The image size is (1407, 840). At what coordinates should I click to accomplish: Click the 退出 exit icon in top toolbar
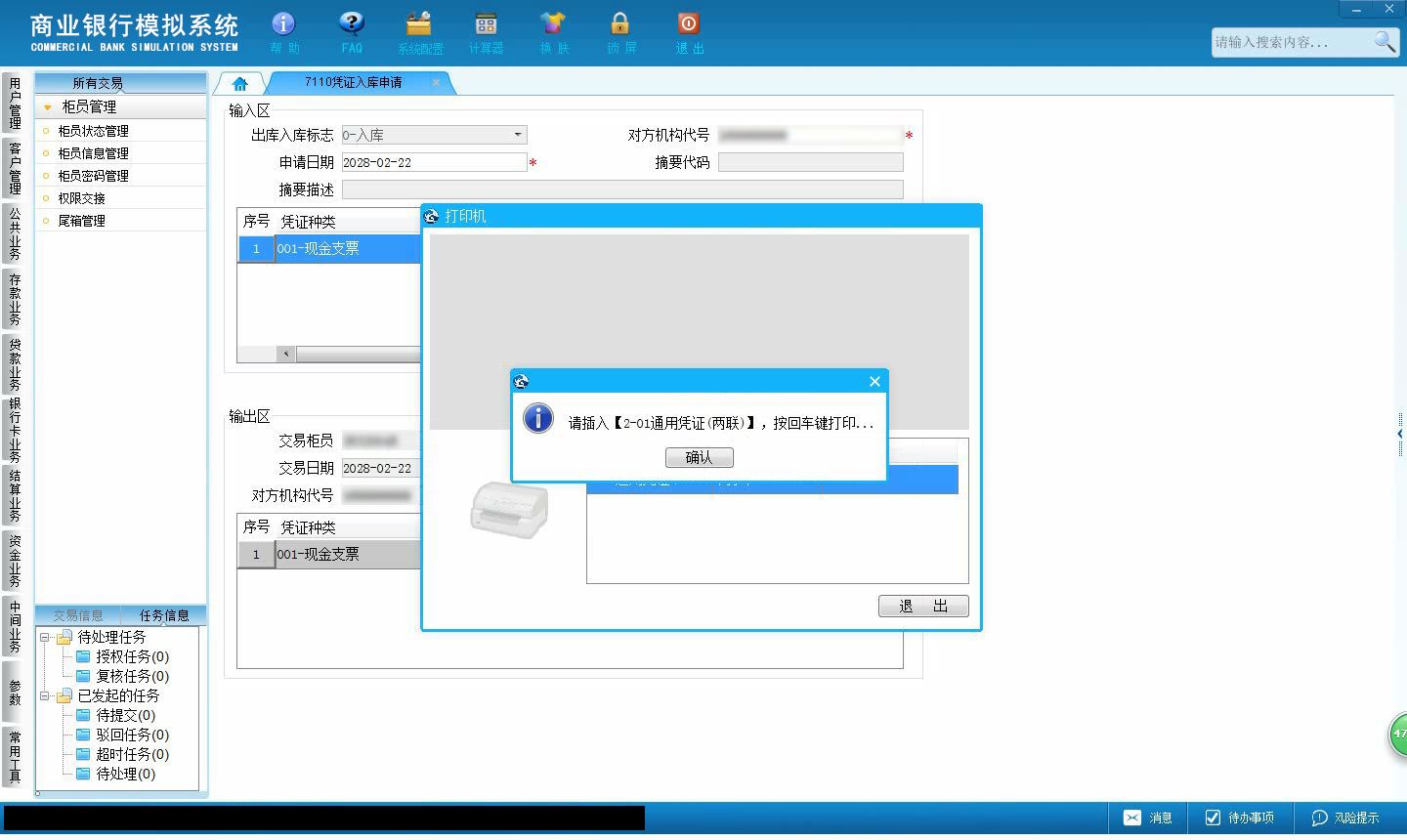(x=689, y=33)
